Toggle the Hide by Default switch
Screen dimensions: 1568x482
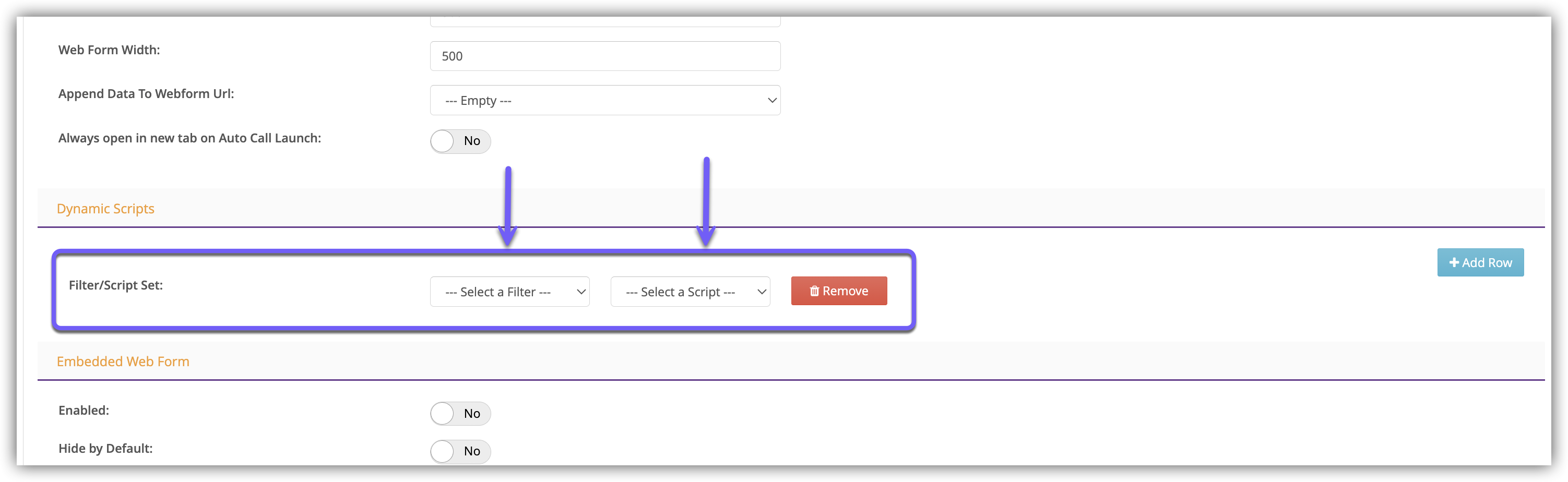[x=459, y=452]
